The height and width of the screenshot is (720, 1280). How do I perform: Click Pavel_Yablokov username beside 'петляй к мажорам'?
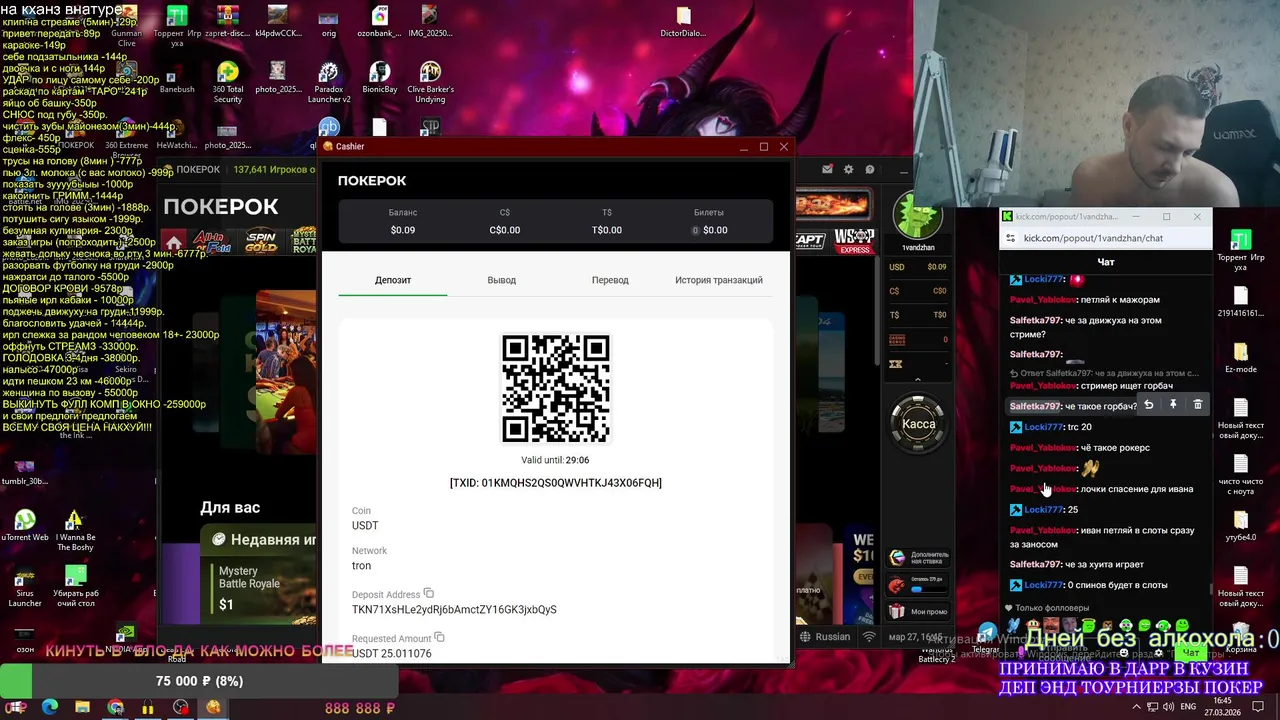1043,300
